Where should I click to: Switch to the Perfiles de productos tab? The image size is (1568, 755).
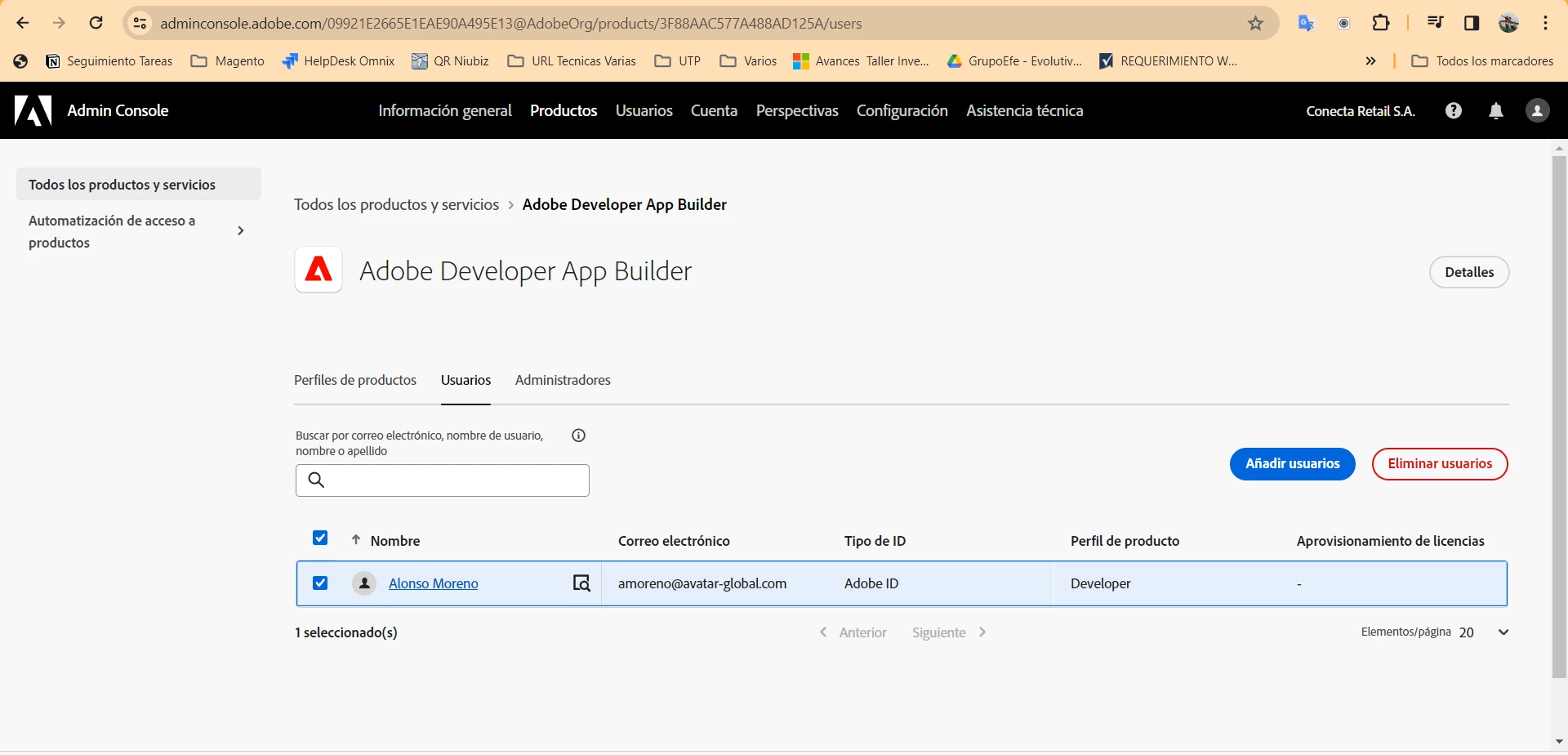(x=355, y=380)
